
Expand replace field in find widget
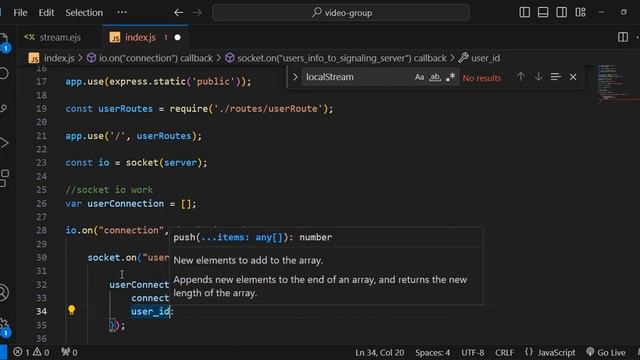pyautogui.click(x=295, y=77)
